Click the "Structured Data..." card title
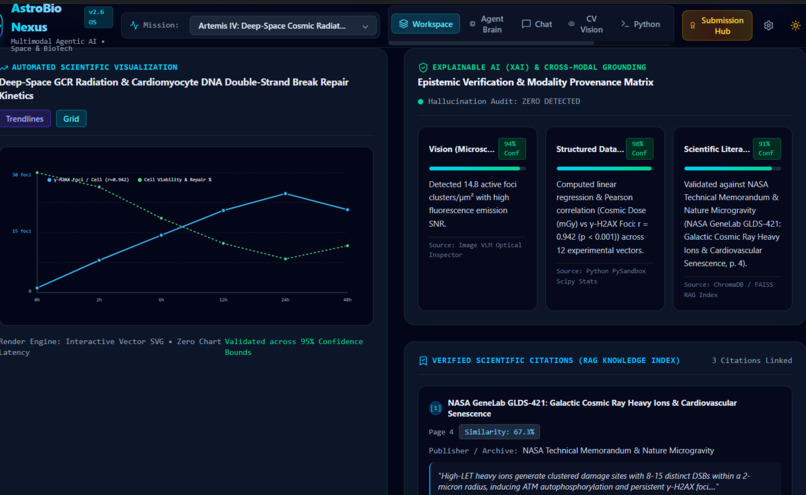This screenshot has width=806, height=495. pos(590,149)
